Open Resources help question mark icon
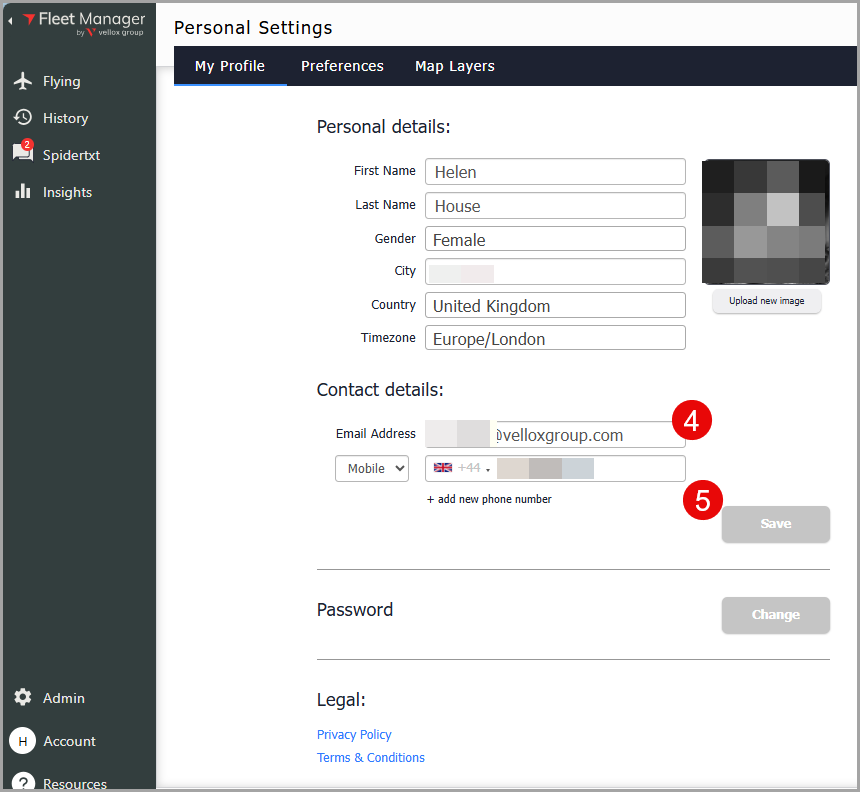The height and width of the screenshot is (792, 860). pos(23,782)
